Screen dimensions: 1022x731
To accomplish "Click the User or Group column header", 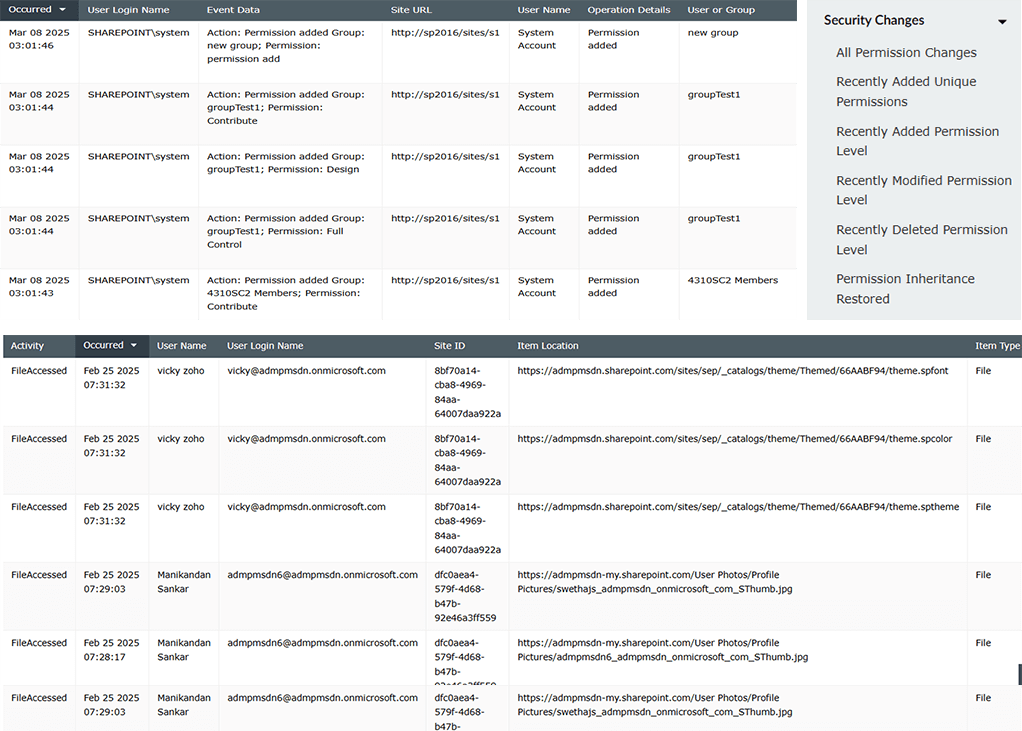I will 721,10.
